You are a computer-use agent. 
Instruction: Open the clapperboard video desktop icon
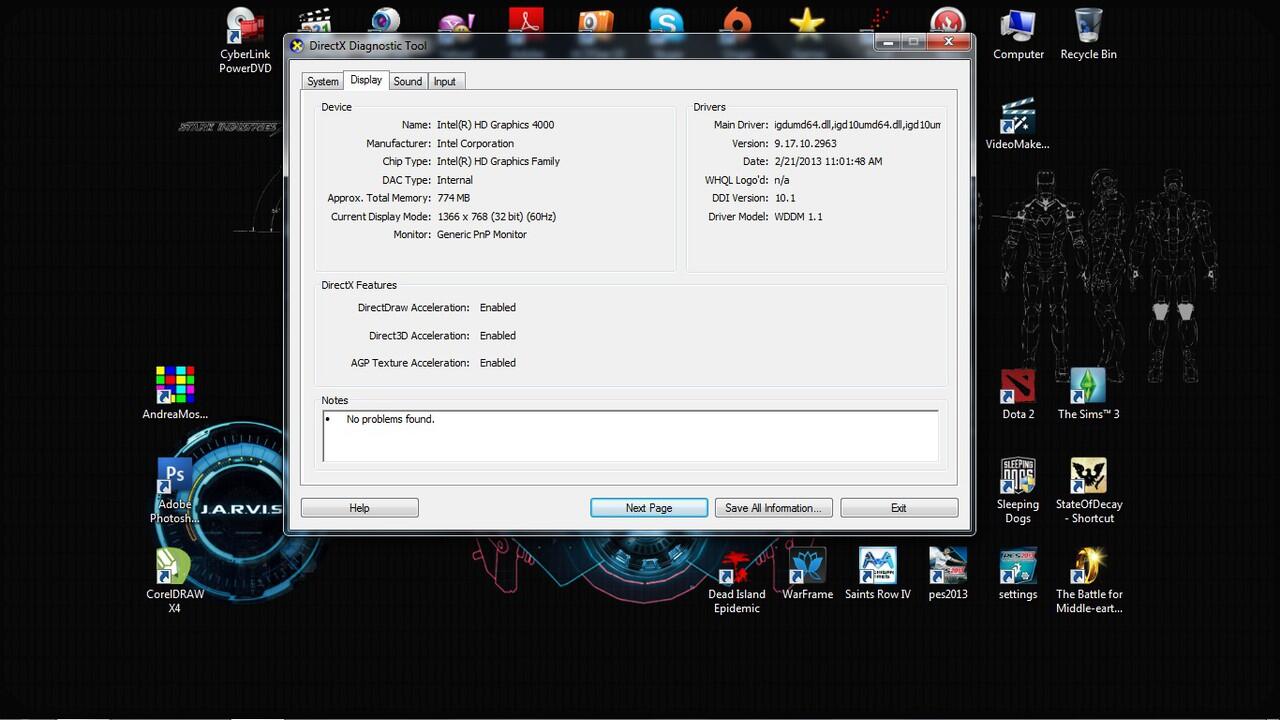coord(315,20)
